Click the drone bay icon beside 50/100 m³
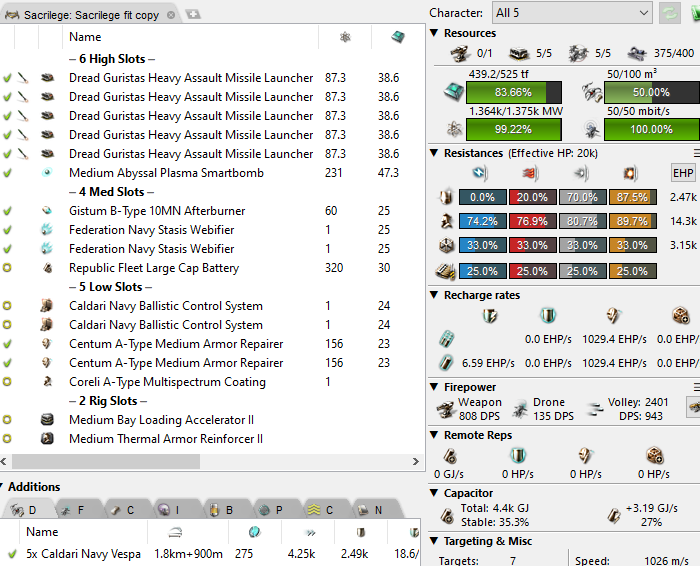This screenshot has height=566, width=700. (x=592, y=92)
